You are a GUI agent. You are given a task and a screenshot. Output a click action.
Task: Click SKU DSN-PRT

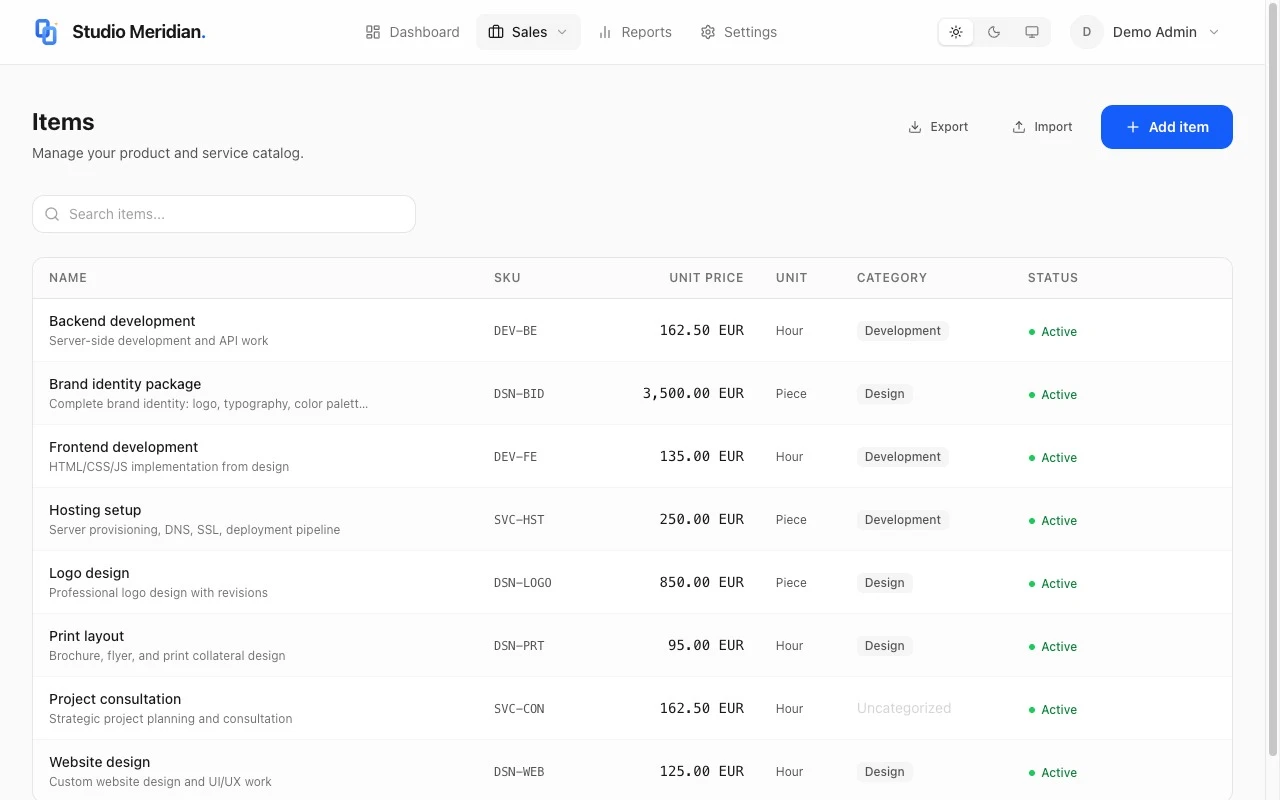(519, 646)
